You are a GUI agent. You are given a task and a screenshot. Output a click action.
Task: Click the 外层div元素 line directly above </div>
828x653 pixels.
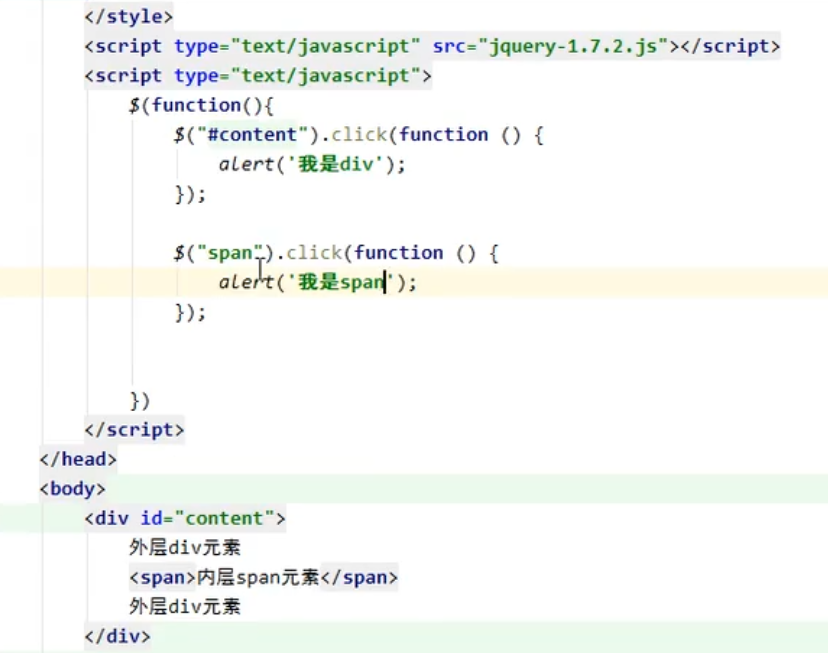pyautogui.click(x=185, y=607)
